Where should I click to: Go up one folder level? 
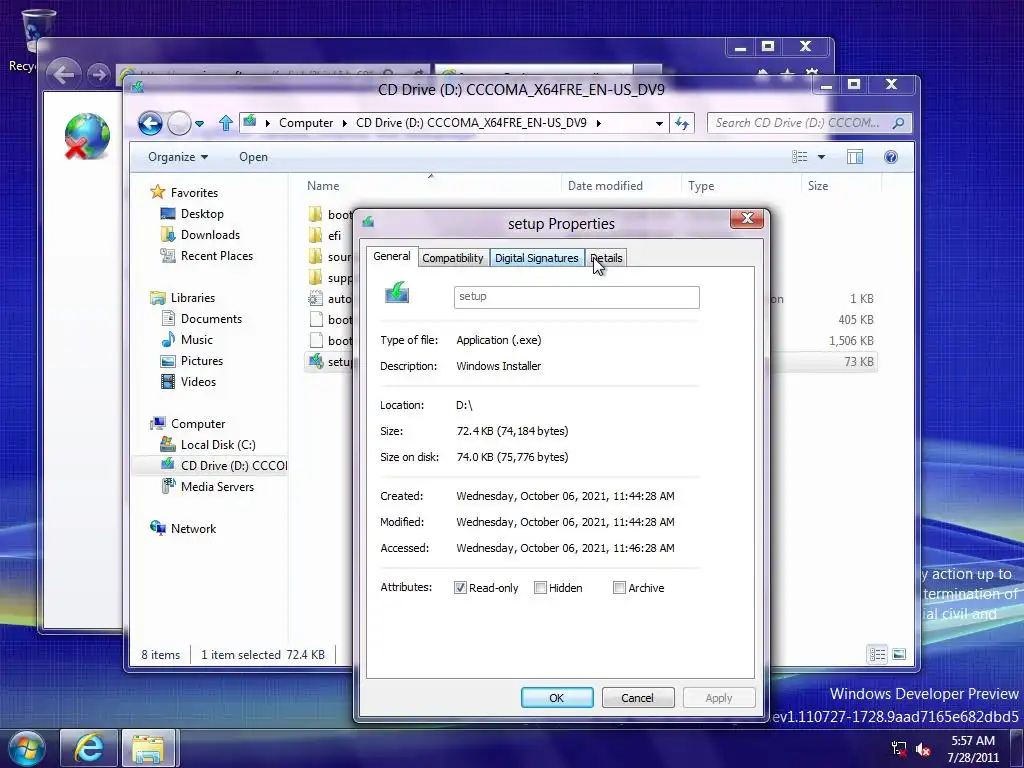[x=226, y=123]
